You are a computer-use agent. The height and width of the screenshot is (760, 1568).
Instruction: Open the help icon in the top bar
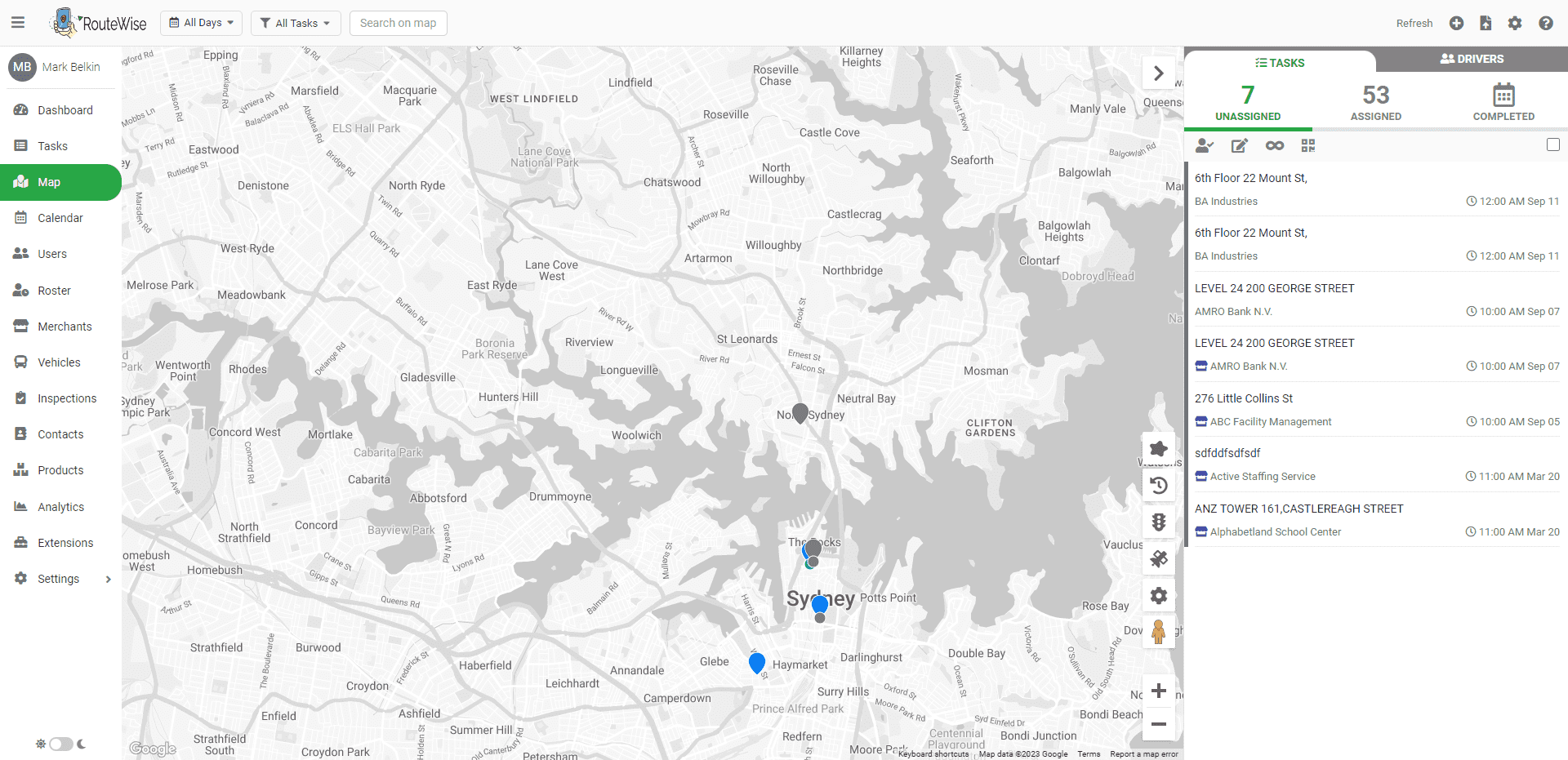tap(1545, 23)
